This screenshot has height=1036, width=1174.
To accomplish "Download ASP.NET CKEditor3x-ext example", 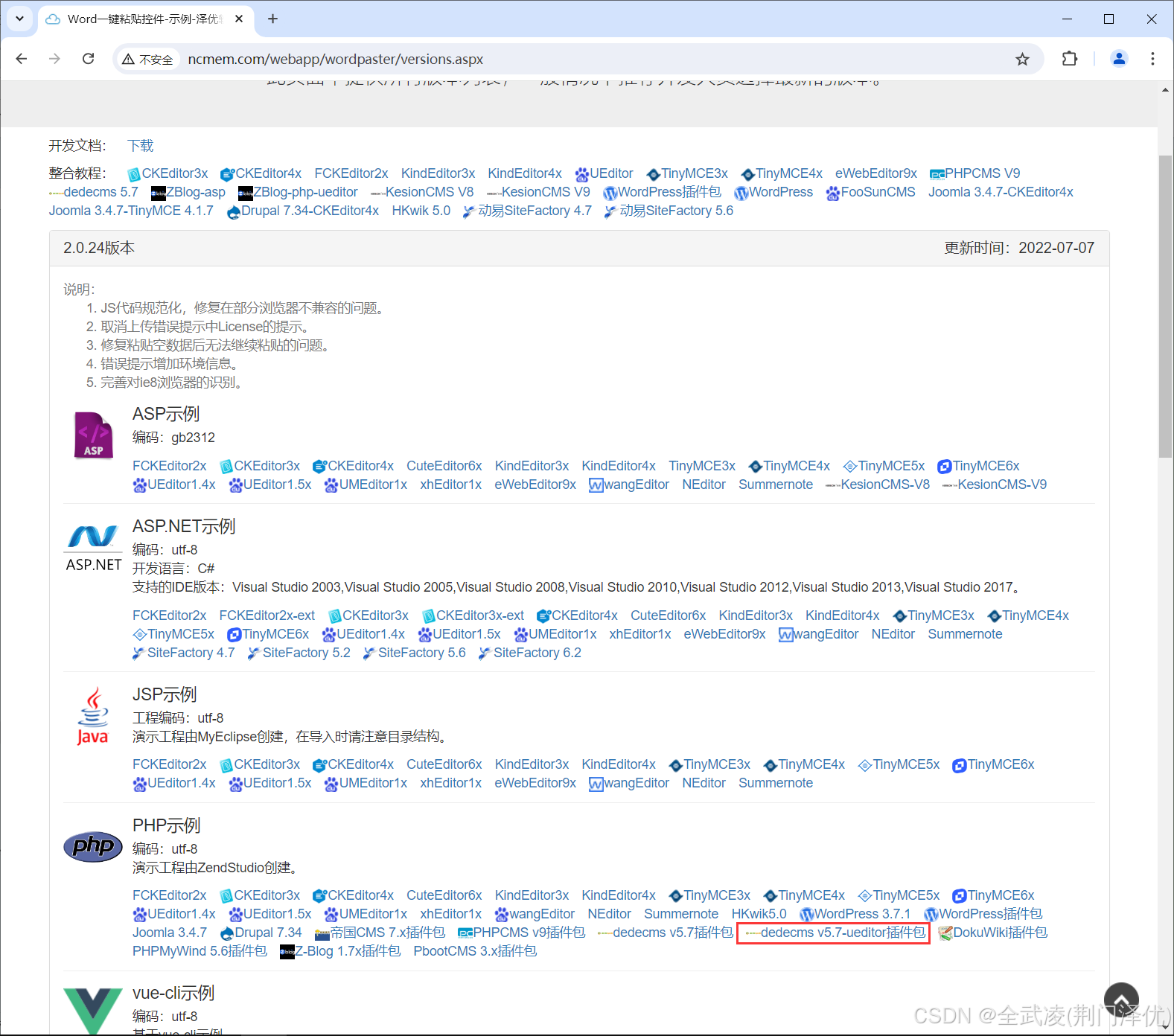I will (473, 615).
